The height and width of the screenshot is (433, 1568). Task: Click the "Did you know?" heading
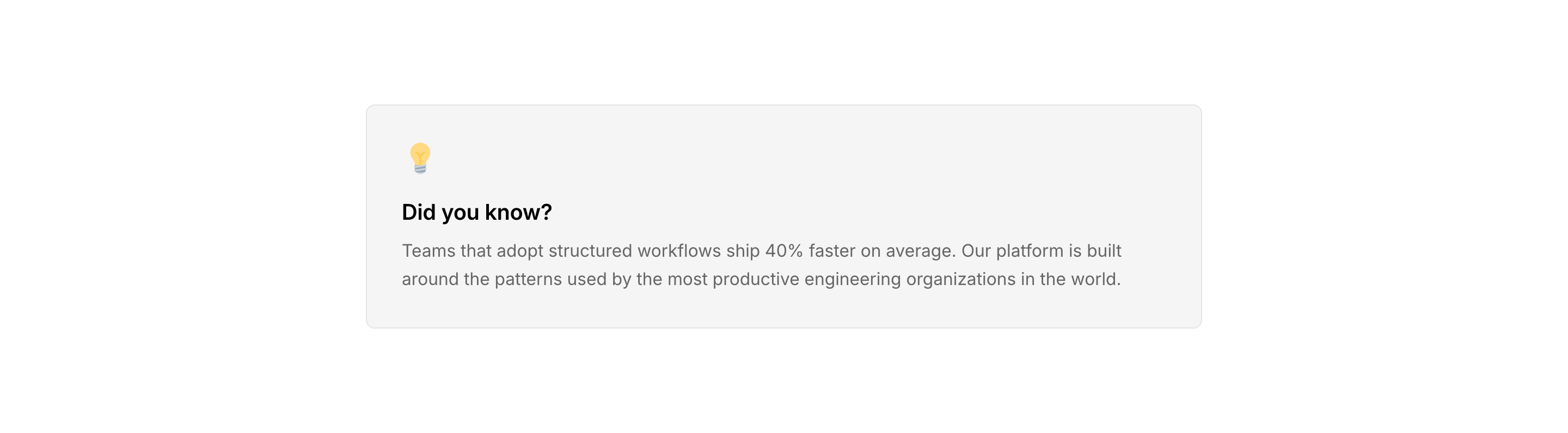pos(476,212)
